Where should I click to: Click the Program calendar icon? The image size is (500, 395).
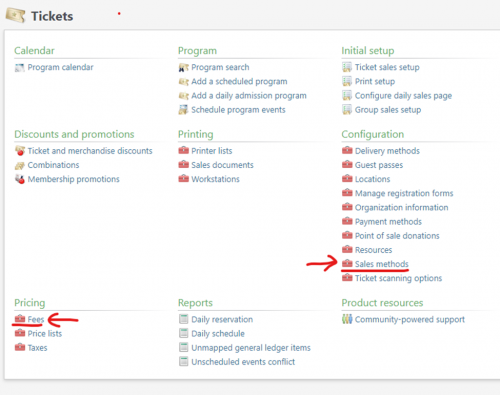pyautogui.click(x=20, y=68)
